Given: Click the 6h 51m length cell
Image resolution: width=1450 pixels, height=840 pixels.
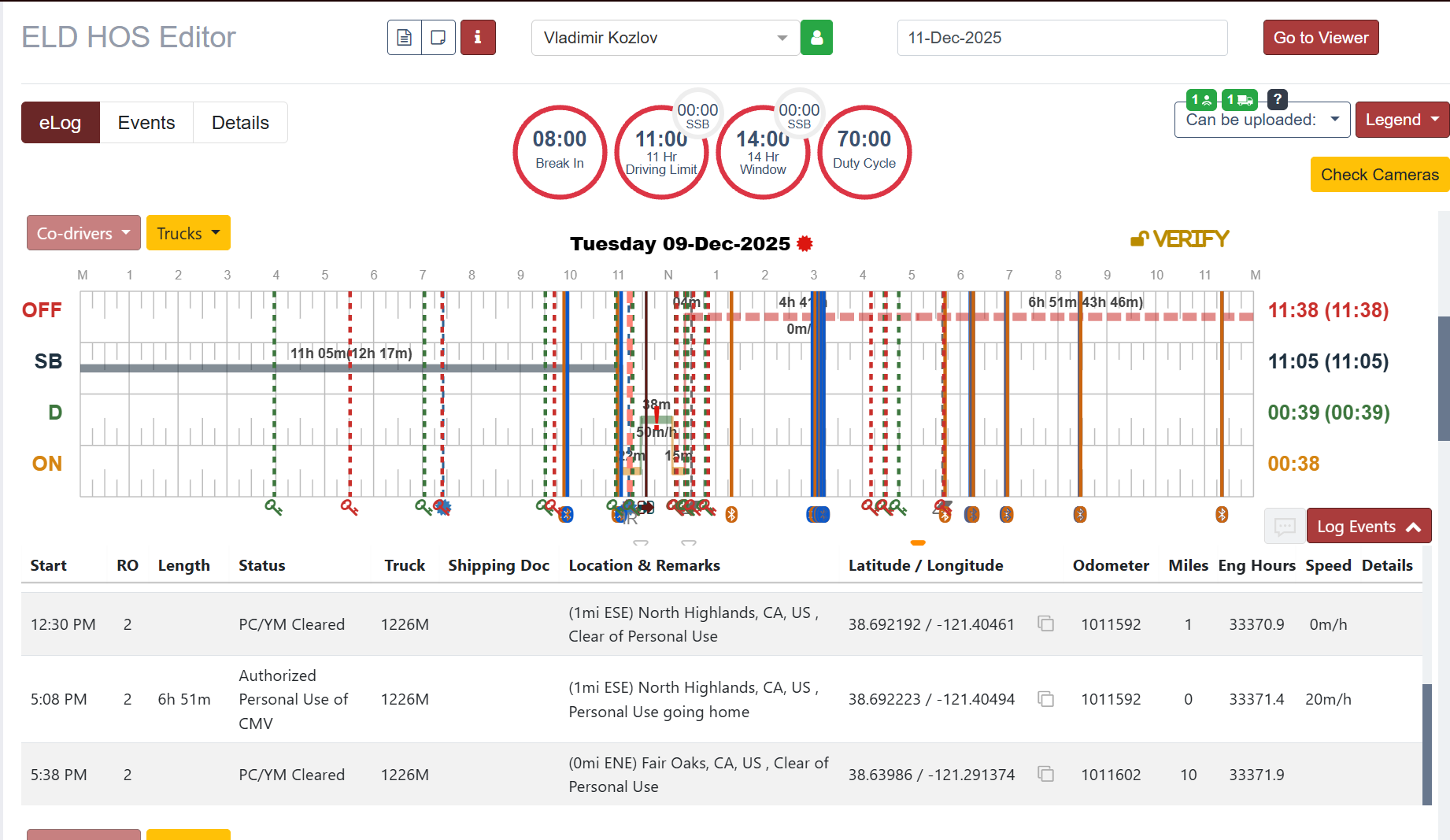Looking at the screenshot, I should (x=184, y=699).
